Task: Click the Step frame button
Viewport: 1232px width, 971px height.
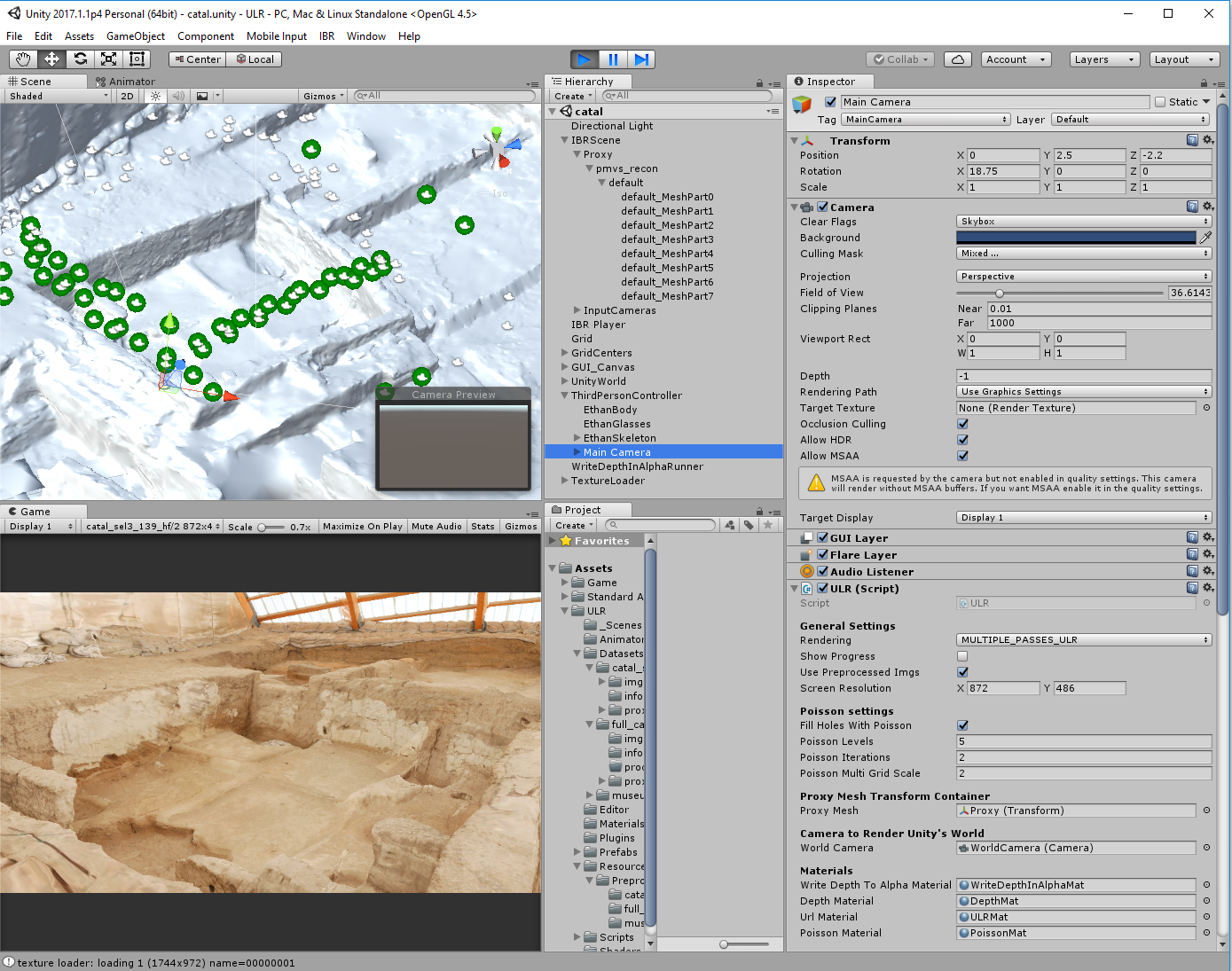Action: click(x=641, y=59)
